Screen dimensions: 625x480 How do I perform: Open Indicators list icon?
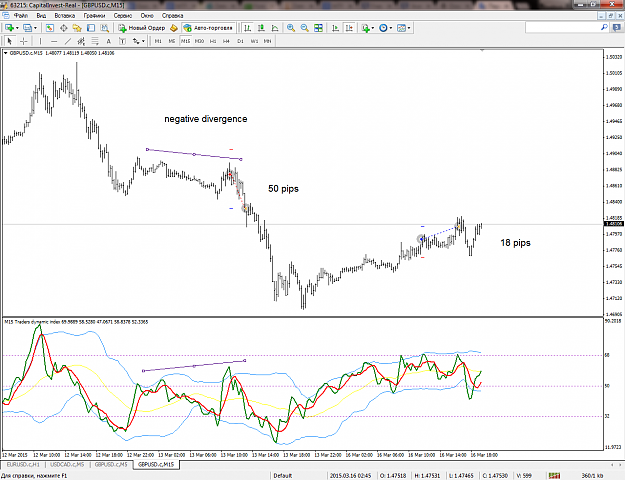[366, 28]
